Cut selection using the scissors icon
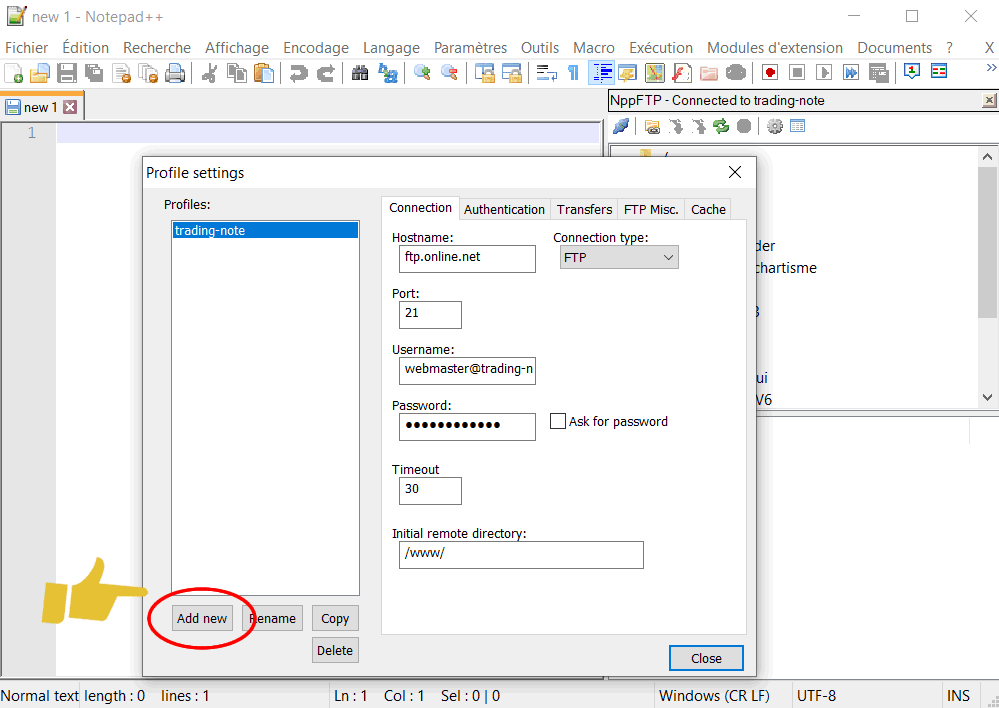The image size is (999, 708). click(x=209, y=73)
